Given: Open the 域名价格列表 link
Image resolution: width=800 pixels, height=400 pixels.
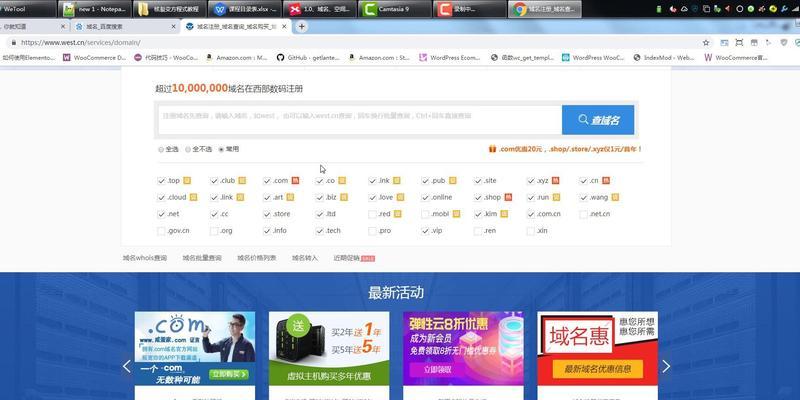Looking at the screenshot, I should click(257, 258).
